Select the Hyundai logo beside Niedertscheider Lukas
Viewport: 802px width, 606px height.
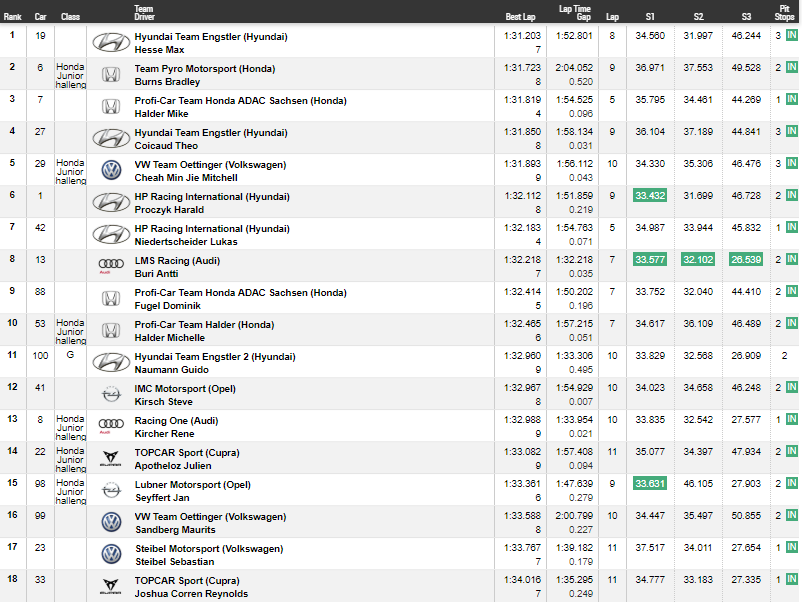[111, 235]
